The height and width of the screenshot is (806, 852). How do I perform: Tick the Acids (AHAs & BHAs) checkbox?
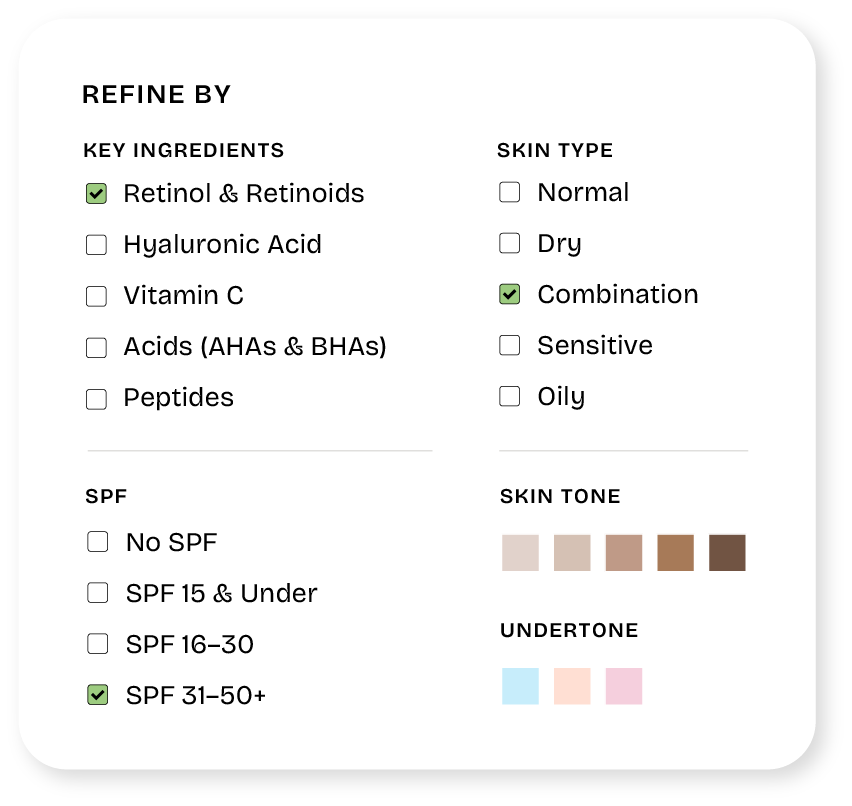(96, 348)
